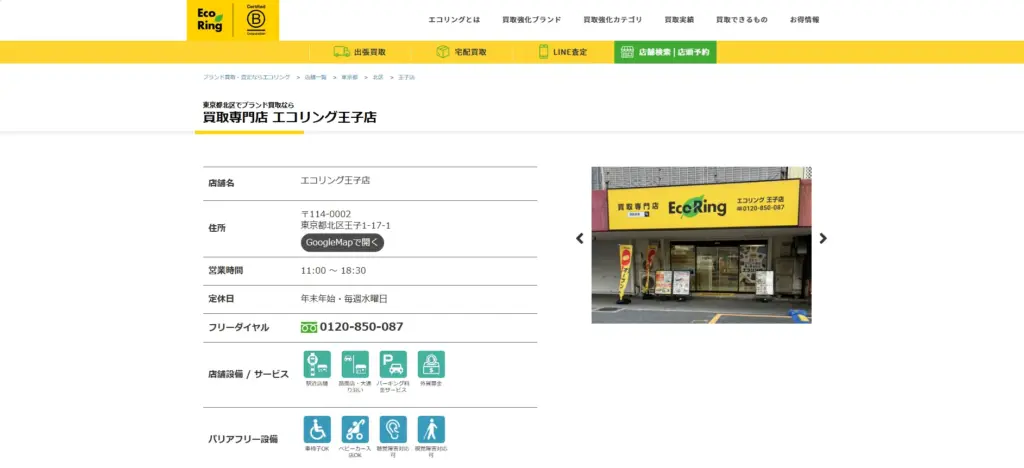1024x468 pixels.
Task: Click the foreign currency service icon
Action: tap(431, 365)
